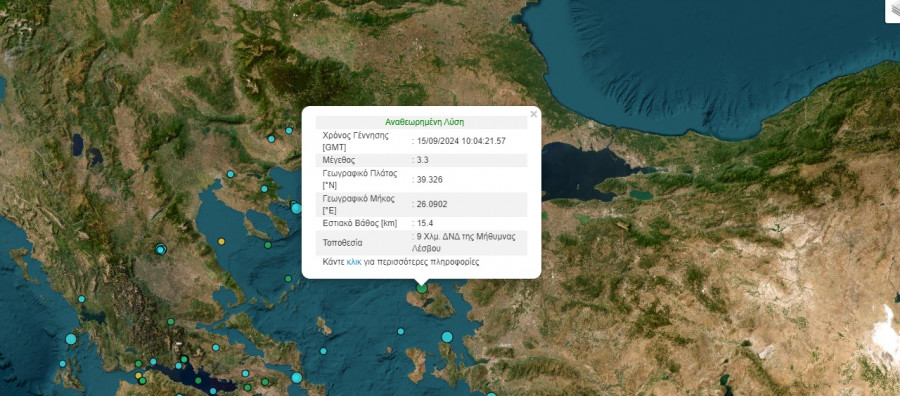The width and height of the screenshot is (900, 396).
Task: Close the earthquake info popup
Action: [534, 114]
